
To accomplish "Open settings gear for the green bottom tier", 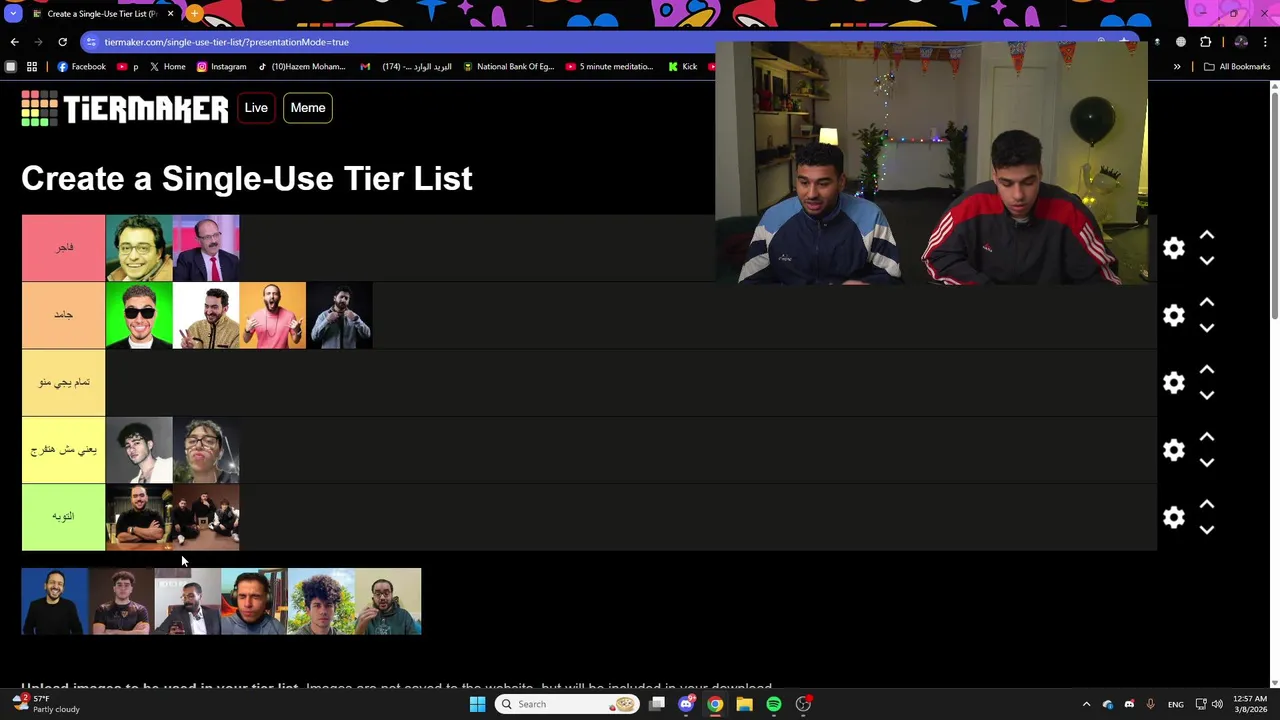I will pos(1174,517).
